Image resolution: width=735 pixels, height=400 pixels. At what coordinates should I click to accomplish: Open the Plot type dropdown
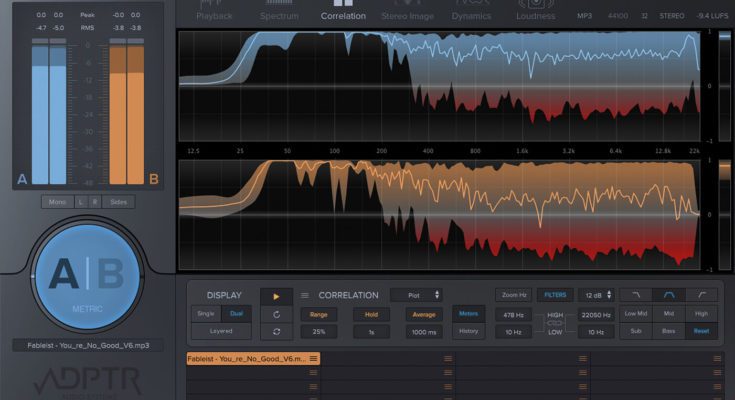[x=418, y=295]
